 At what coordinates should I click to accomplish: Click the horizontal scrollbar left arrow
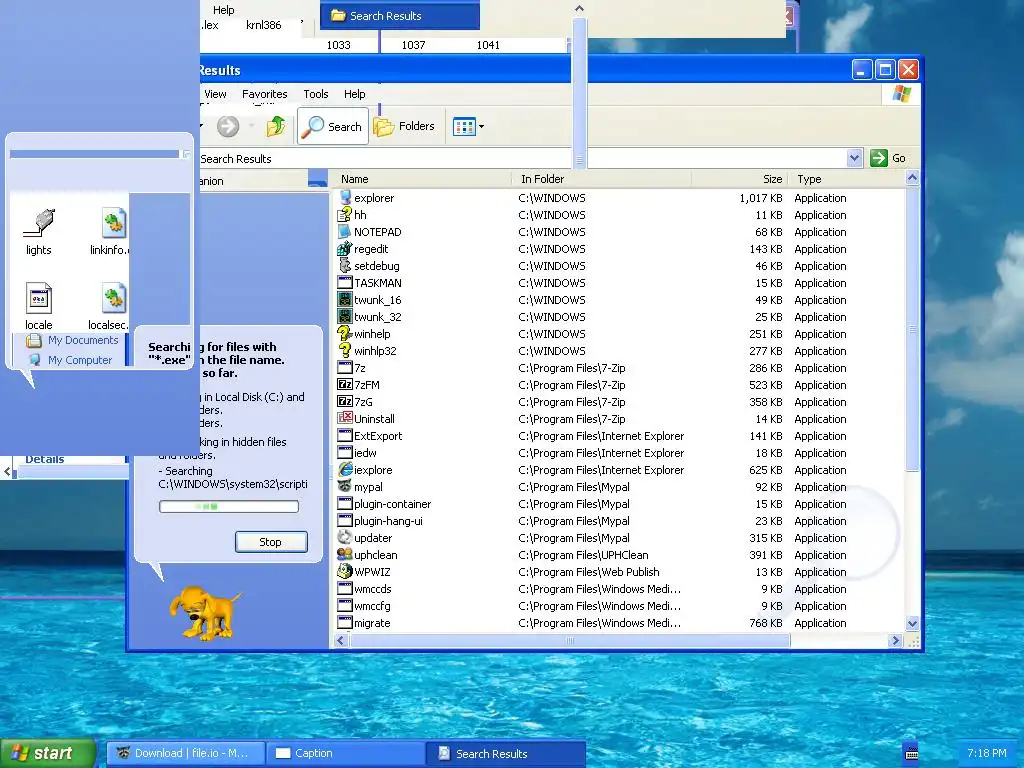tap(340, 641)
